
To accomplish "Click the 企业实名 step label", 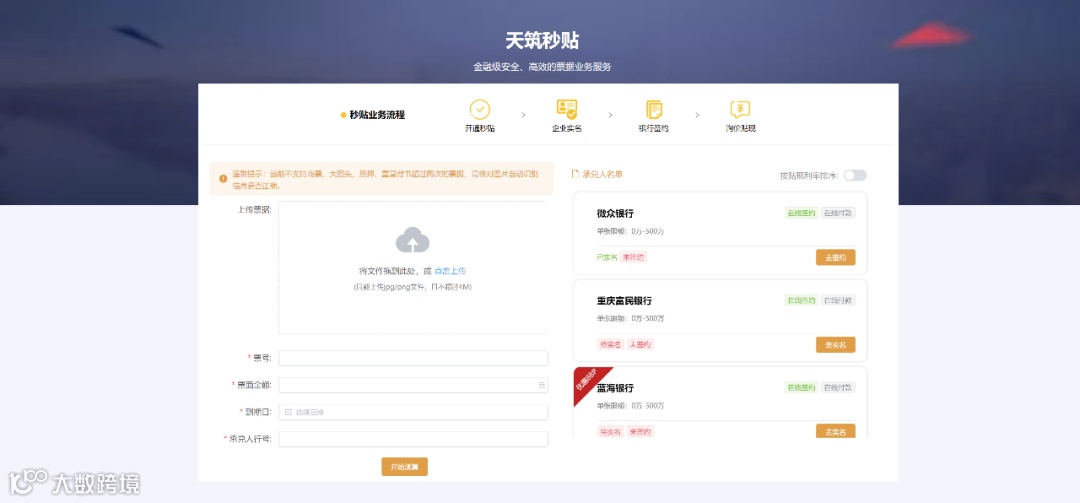I will point(567,129).
